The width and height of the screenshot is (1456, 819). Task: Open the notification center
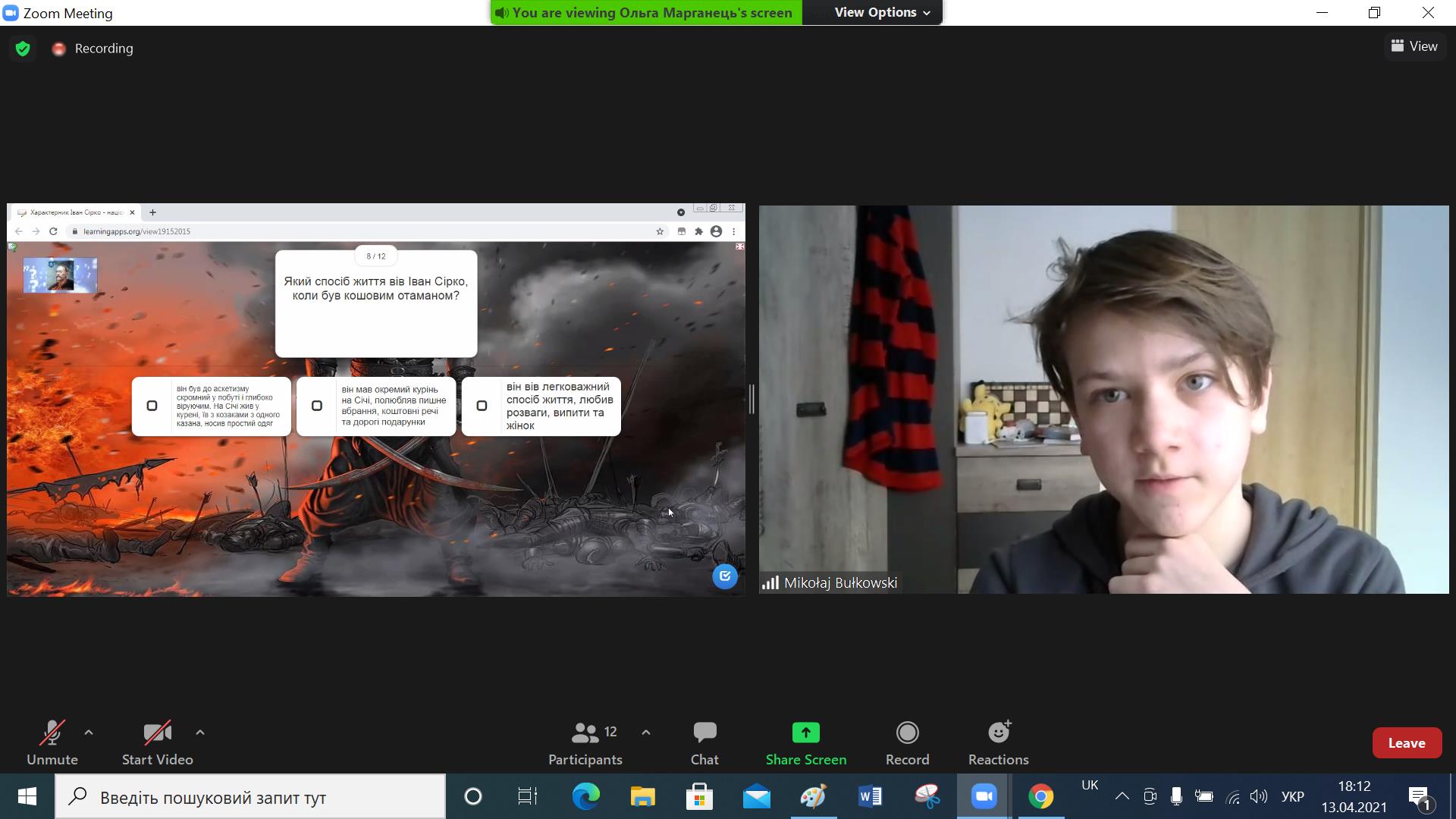pyautogui.click(x=1420, y=798)
